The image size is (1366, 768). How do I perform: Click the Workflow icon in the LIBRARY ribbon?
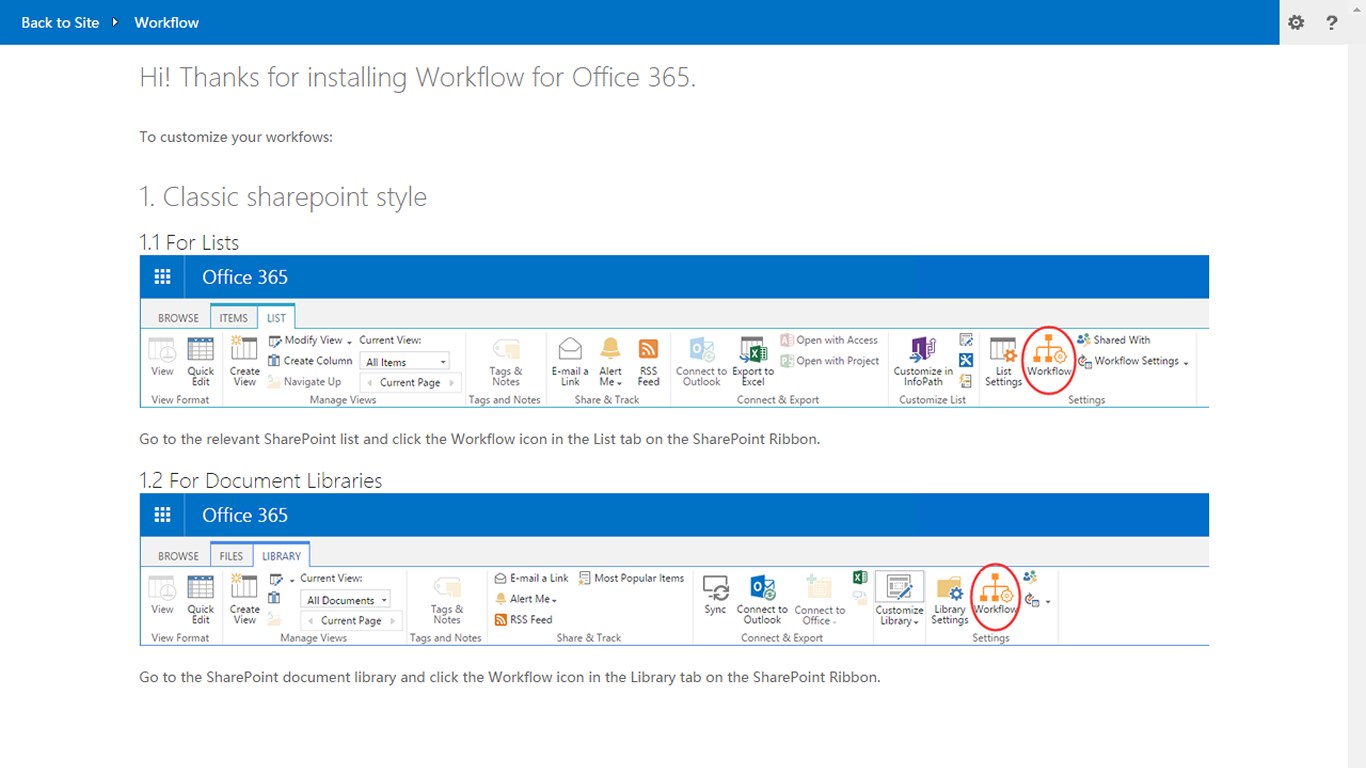click(x=995, y=596)
